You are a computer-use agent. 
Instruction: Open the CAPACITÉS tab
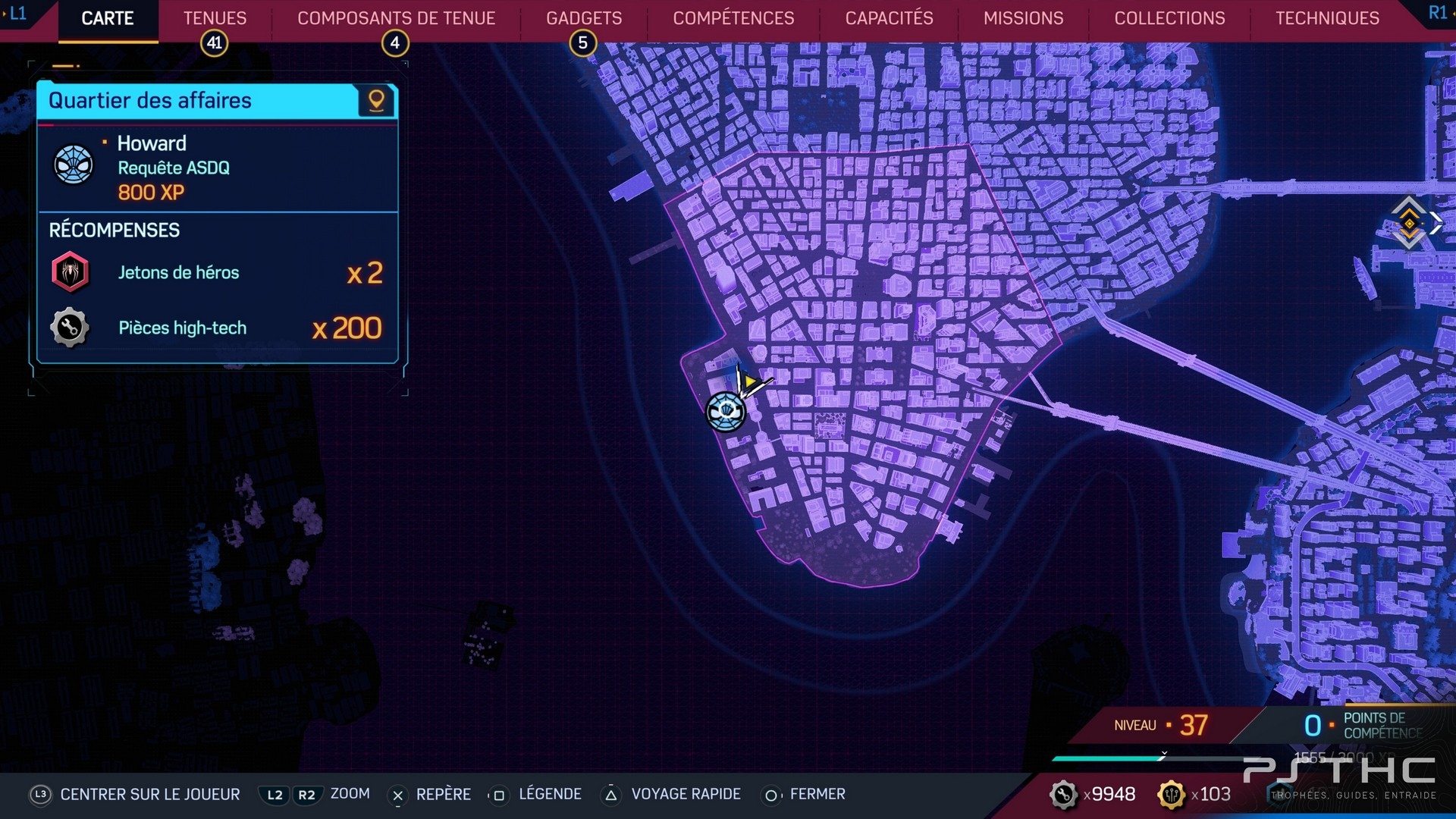pos(889,18)
